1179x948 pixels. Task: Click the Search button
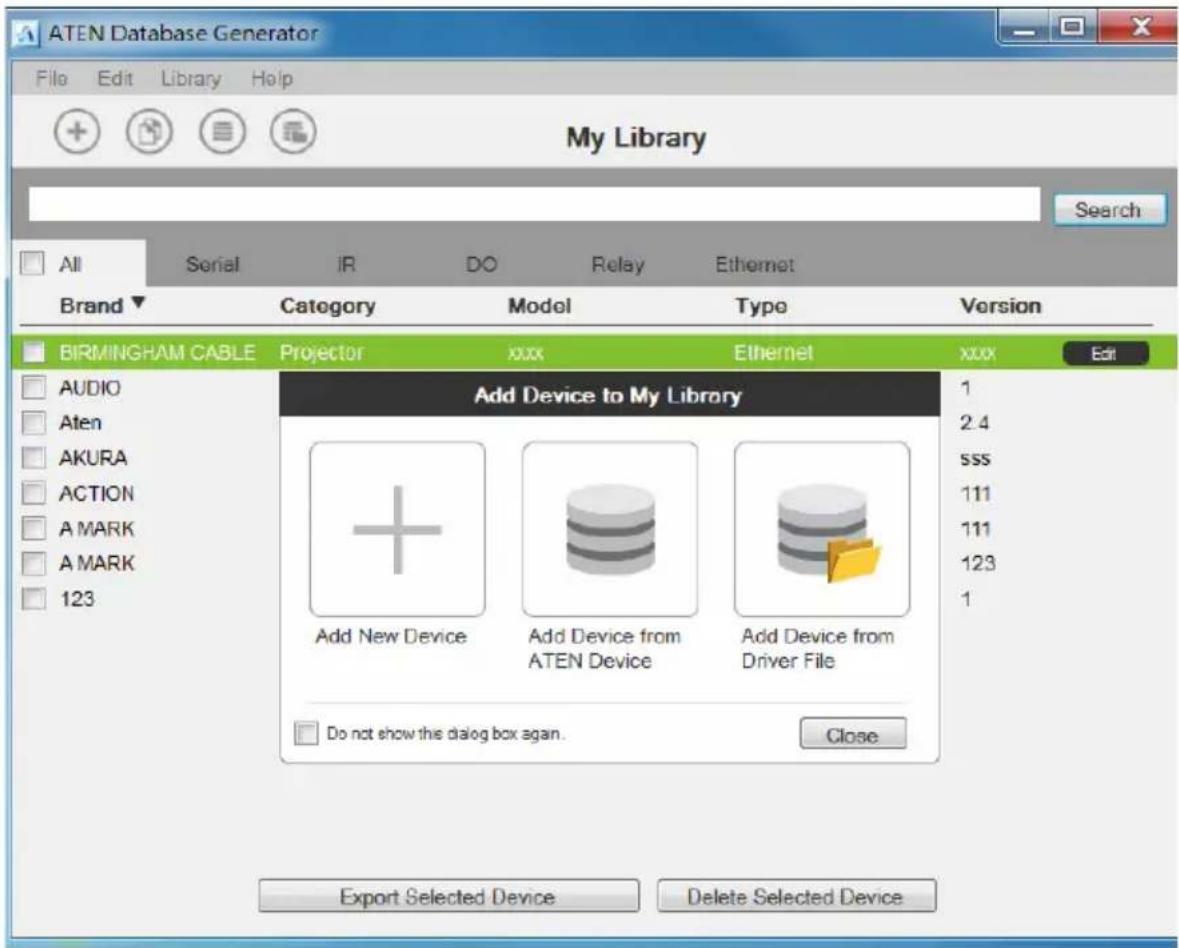tap(1108, 210)
